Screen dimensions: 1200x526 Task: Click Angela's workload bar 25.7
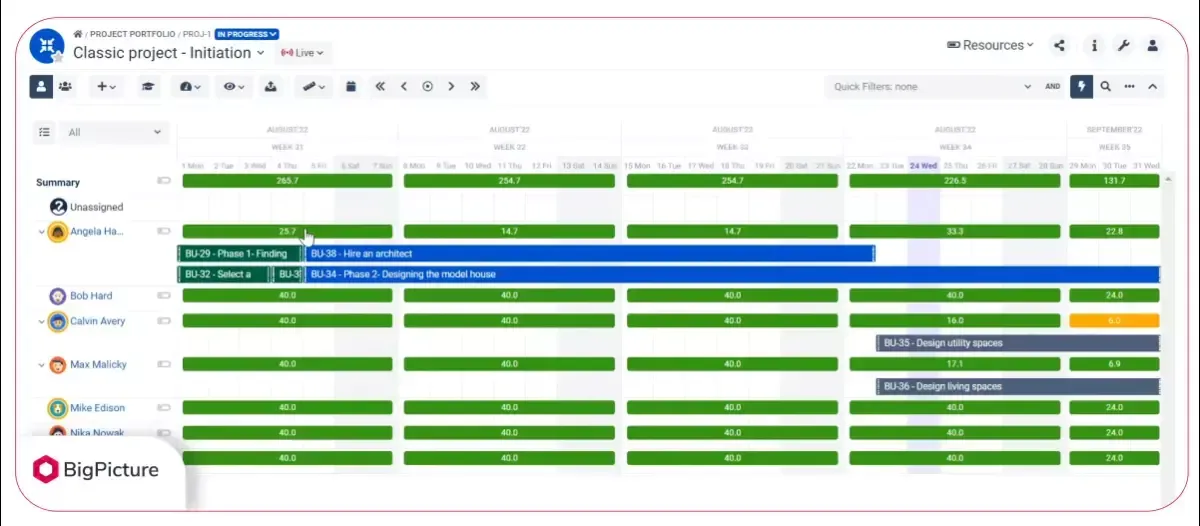(x=287, y=231)
